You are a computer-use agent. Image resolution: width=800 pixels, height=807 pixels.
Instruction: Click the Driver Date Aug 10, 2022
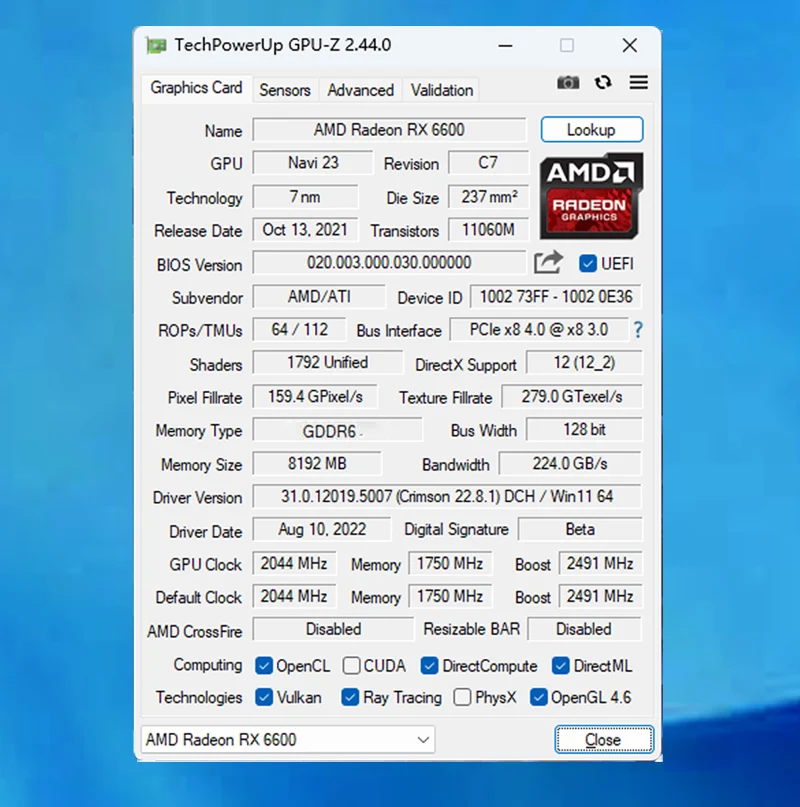322,530
